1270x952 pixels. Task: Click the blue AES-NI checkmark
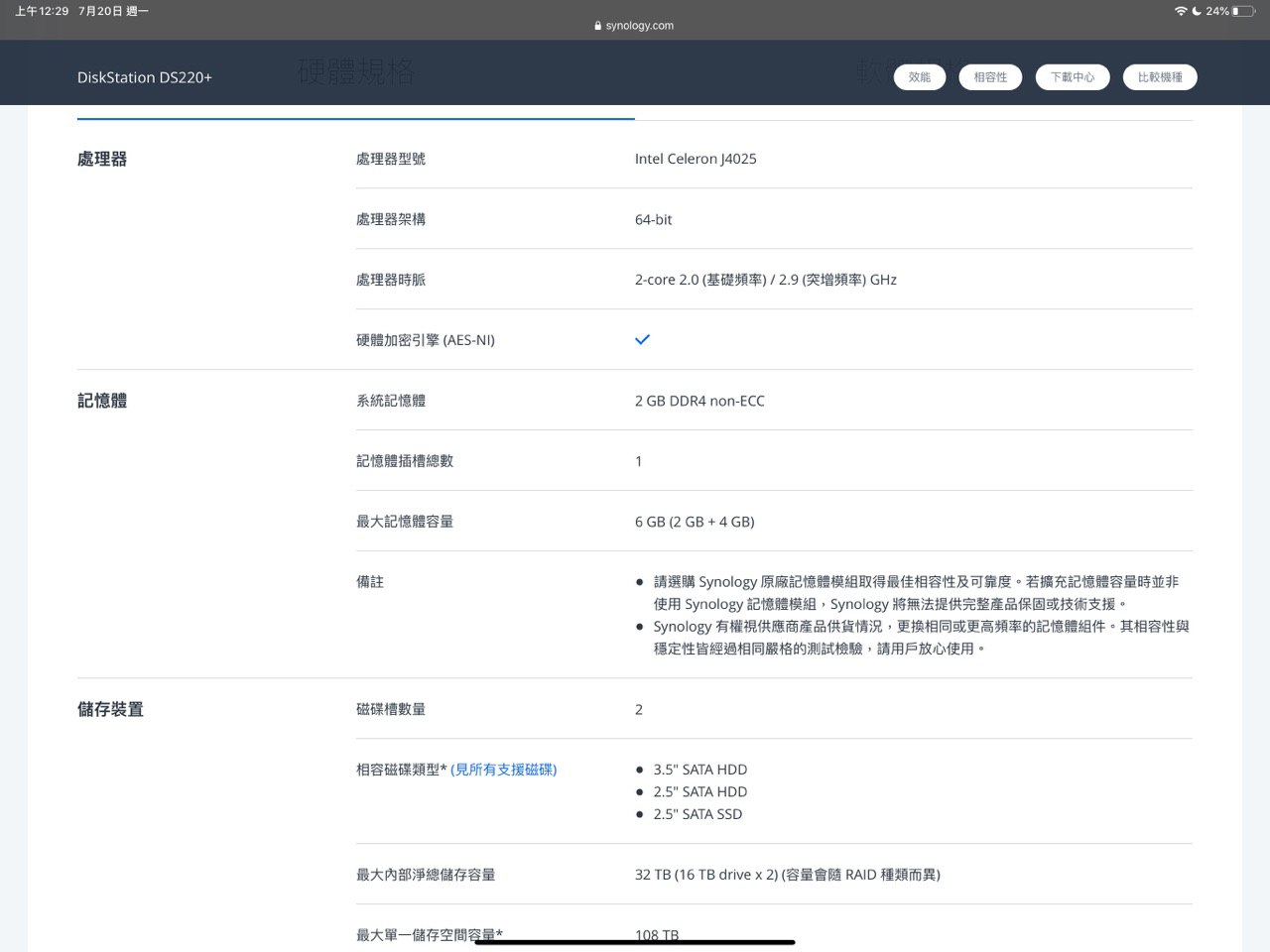642,339
